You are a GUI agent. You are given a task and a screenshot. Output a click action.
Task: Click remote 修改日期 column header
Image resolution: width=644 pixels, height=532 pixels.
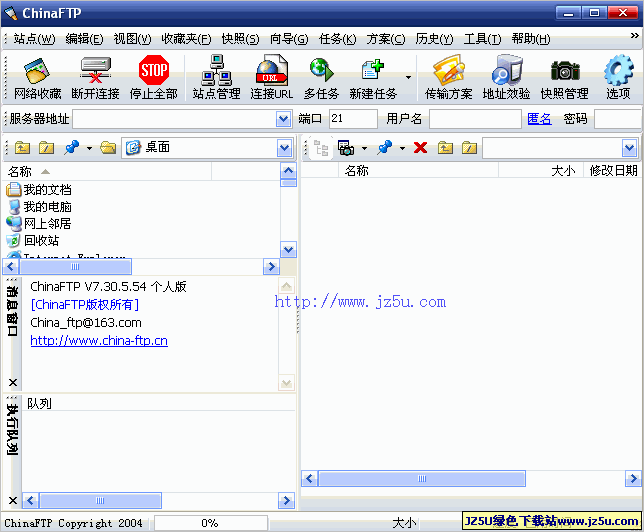tap(613, 170)
